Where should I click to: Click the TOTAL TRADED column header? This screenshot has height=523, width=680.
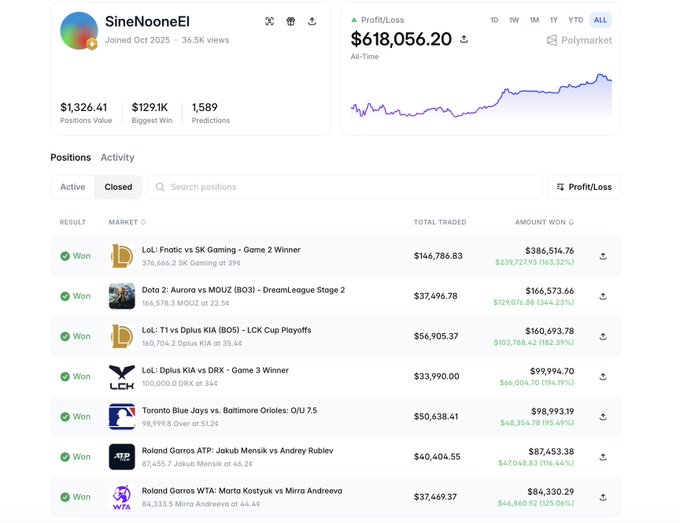coord(440,222)
